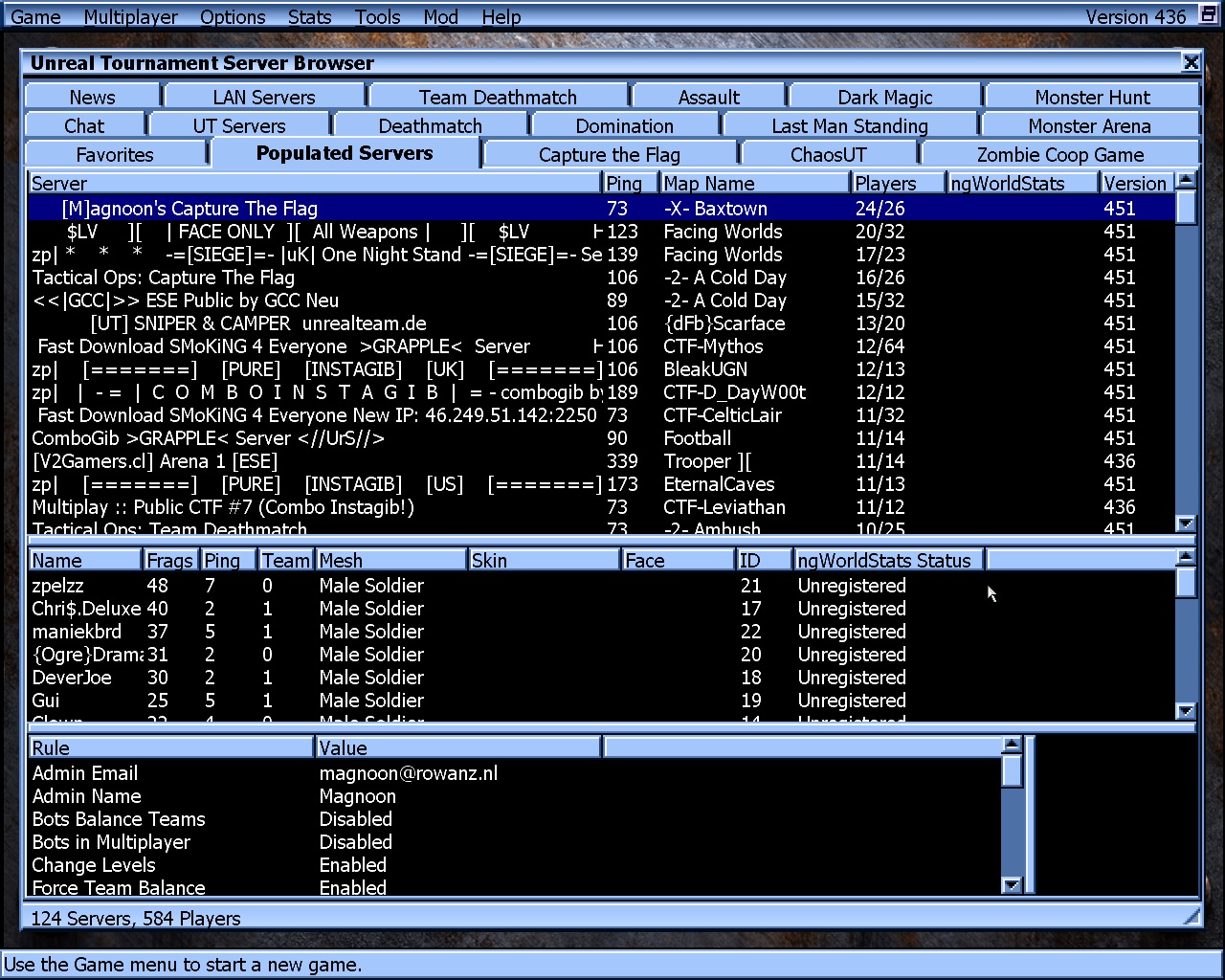Click player list scroll up arrow
This screenshot has width=1225, height=980.
[1186, 557]
